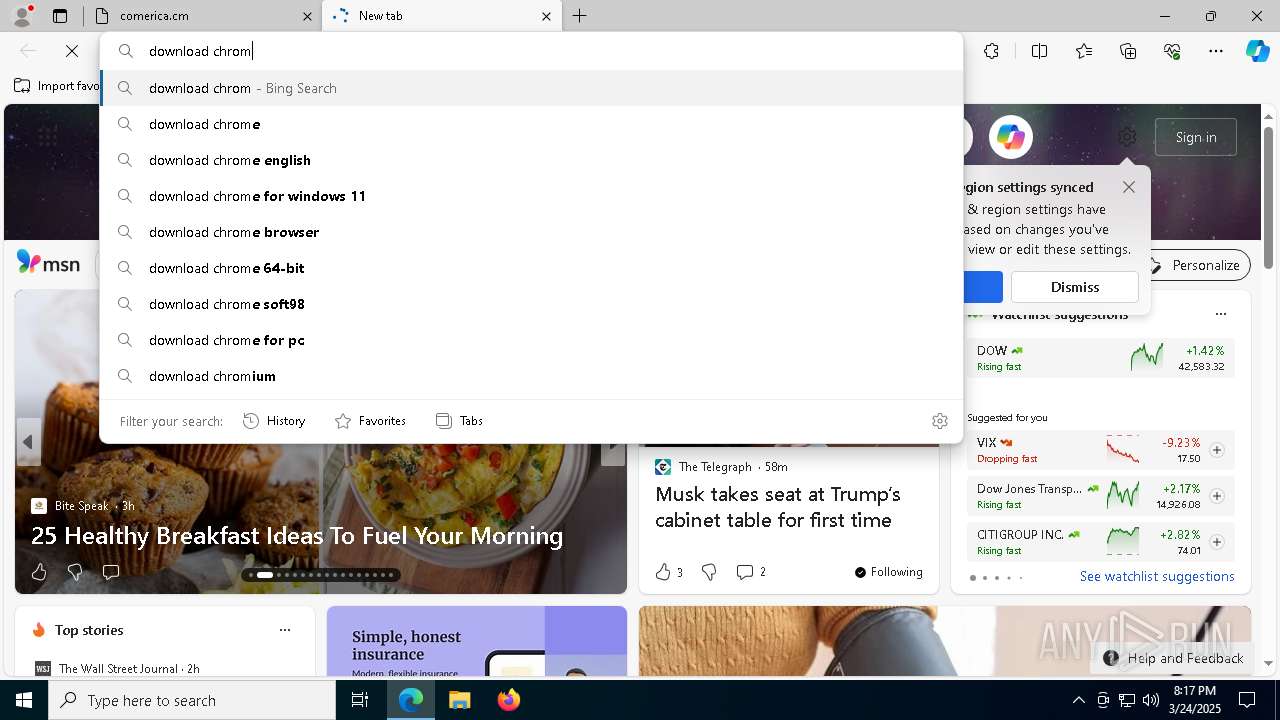1280x720 pixels.
Task: Launch Firefox from taskbar
Action: click(x=508, y=700)
